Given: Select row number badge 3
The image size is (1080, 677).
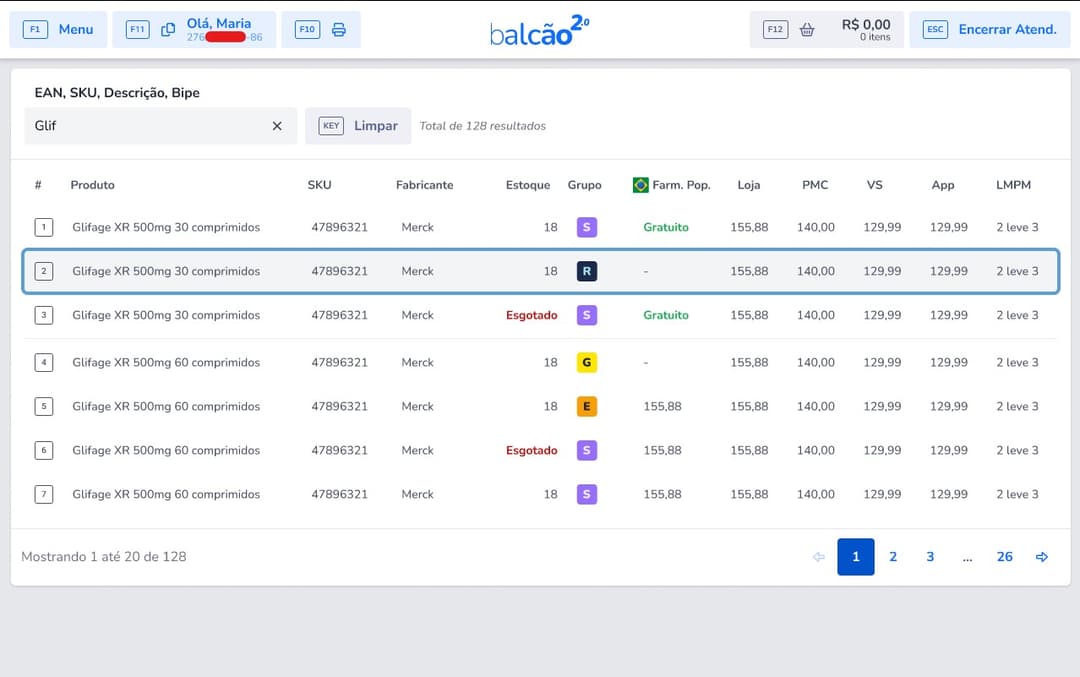Looking at the screenshot, I should [44, 315].
